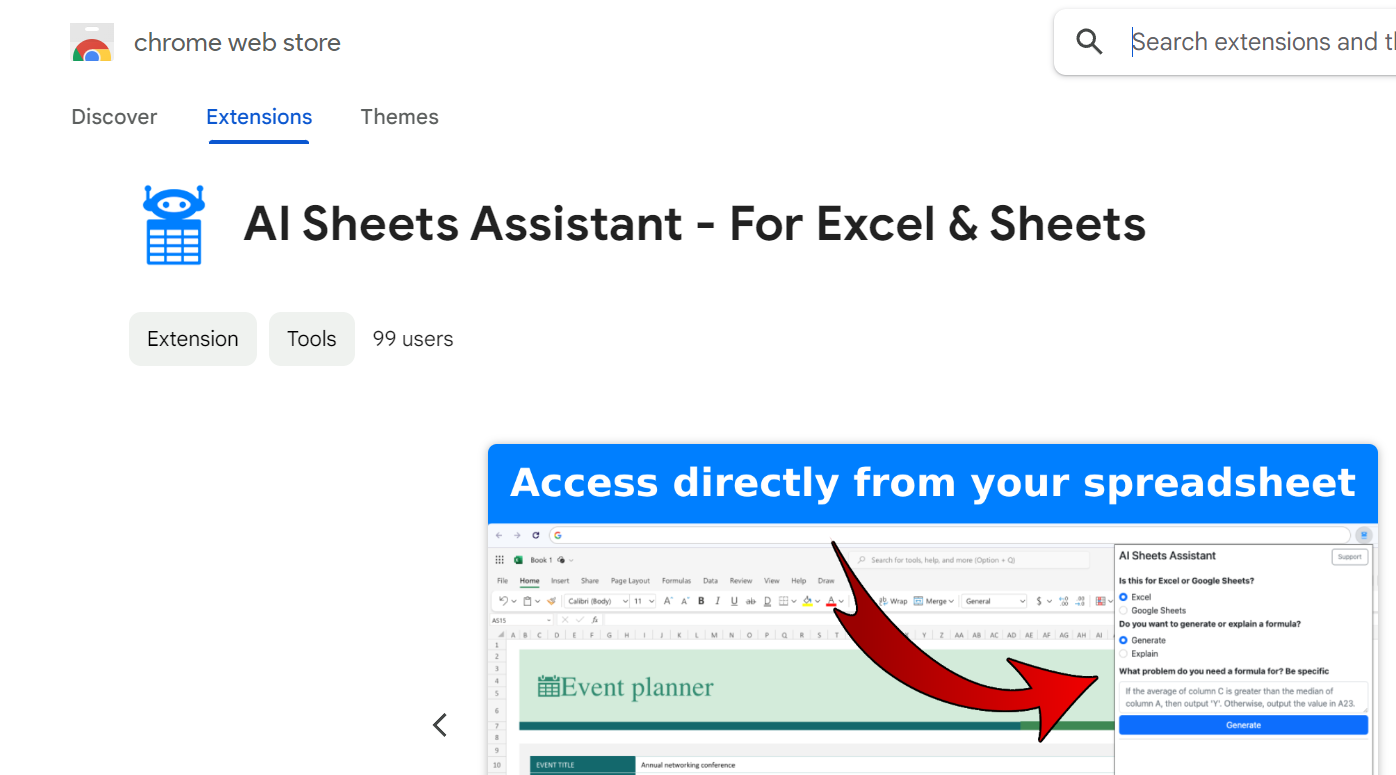Click the Chrome Web Store logo
The height and width of the screenshot is (775, 1396).
(91, 42)
